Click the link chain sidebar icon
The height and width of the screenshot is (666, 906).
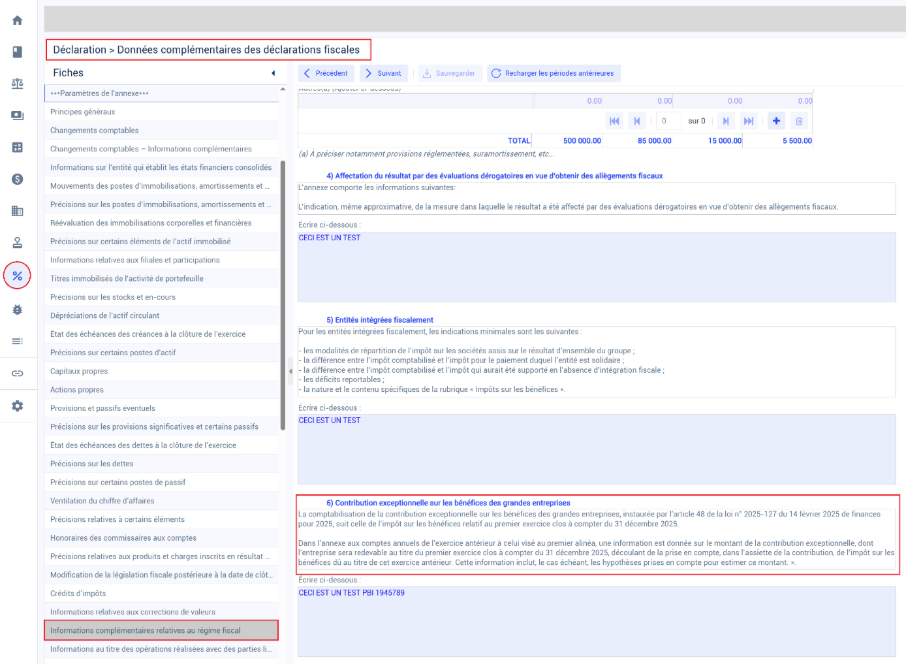[x=17, y=373]
